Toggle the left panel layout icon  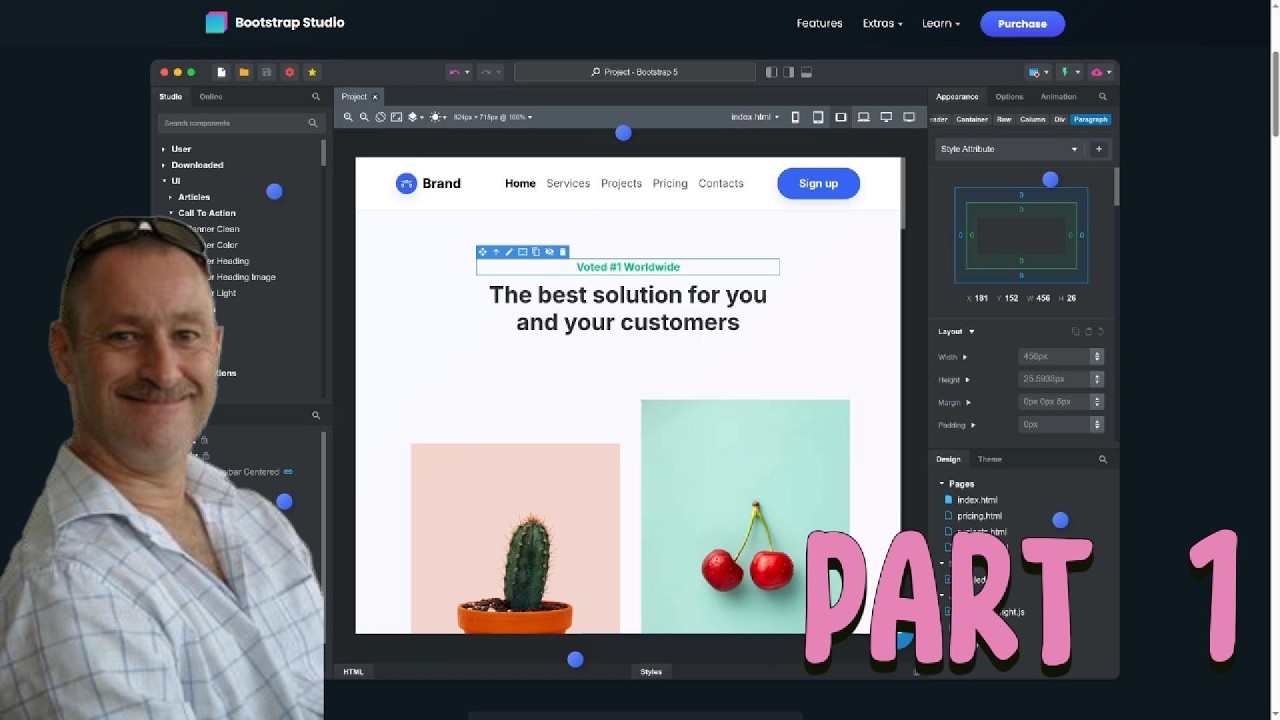click(771, 72)
